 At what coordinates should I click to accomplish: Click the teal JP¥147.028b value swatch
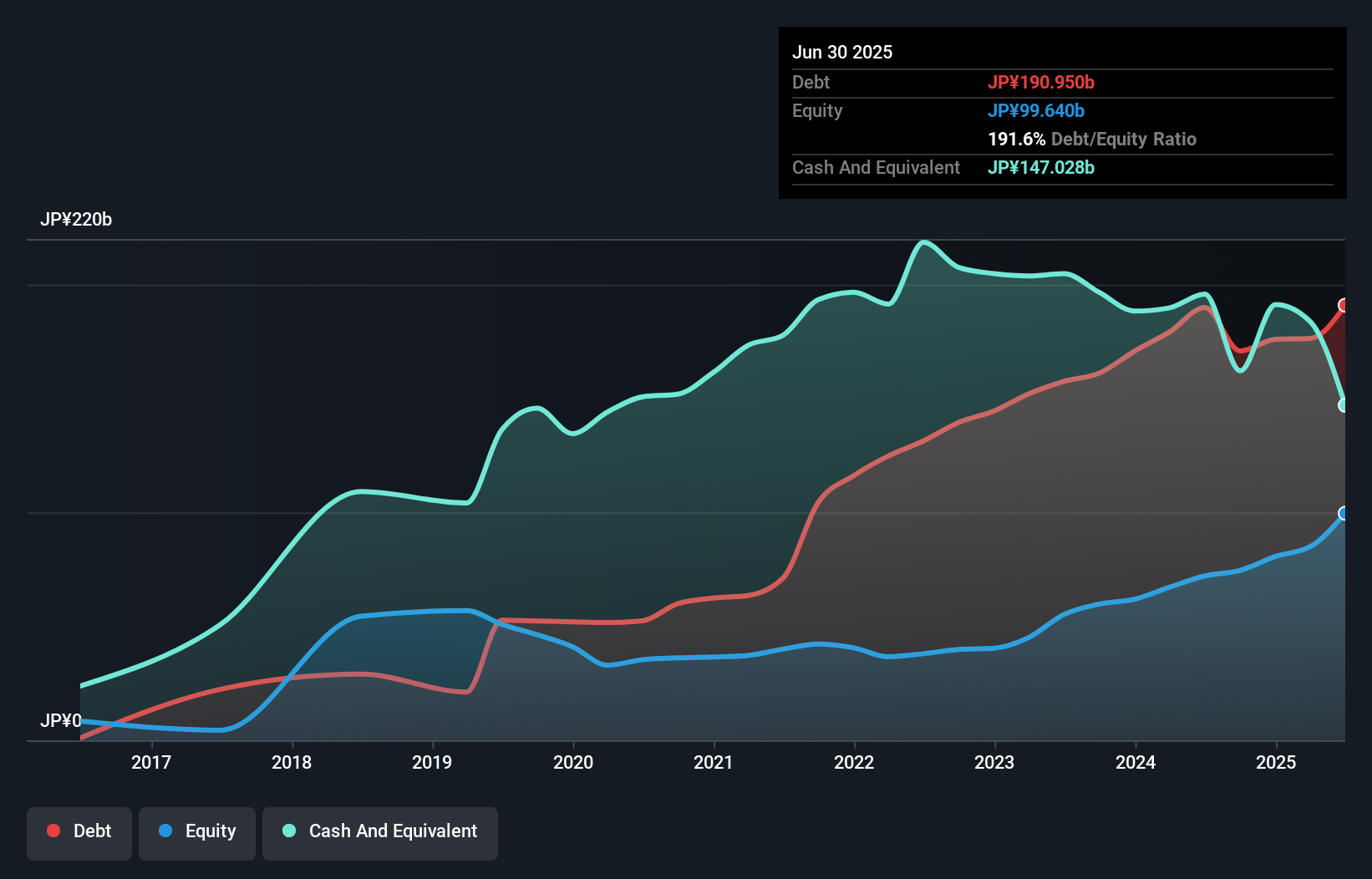[1042, 167]
